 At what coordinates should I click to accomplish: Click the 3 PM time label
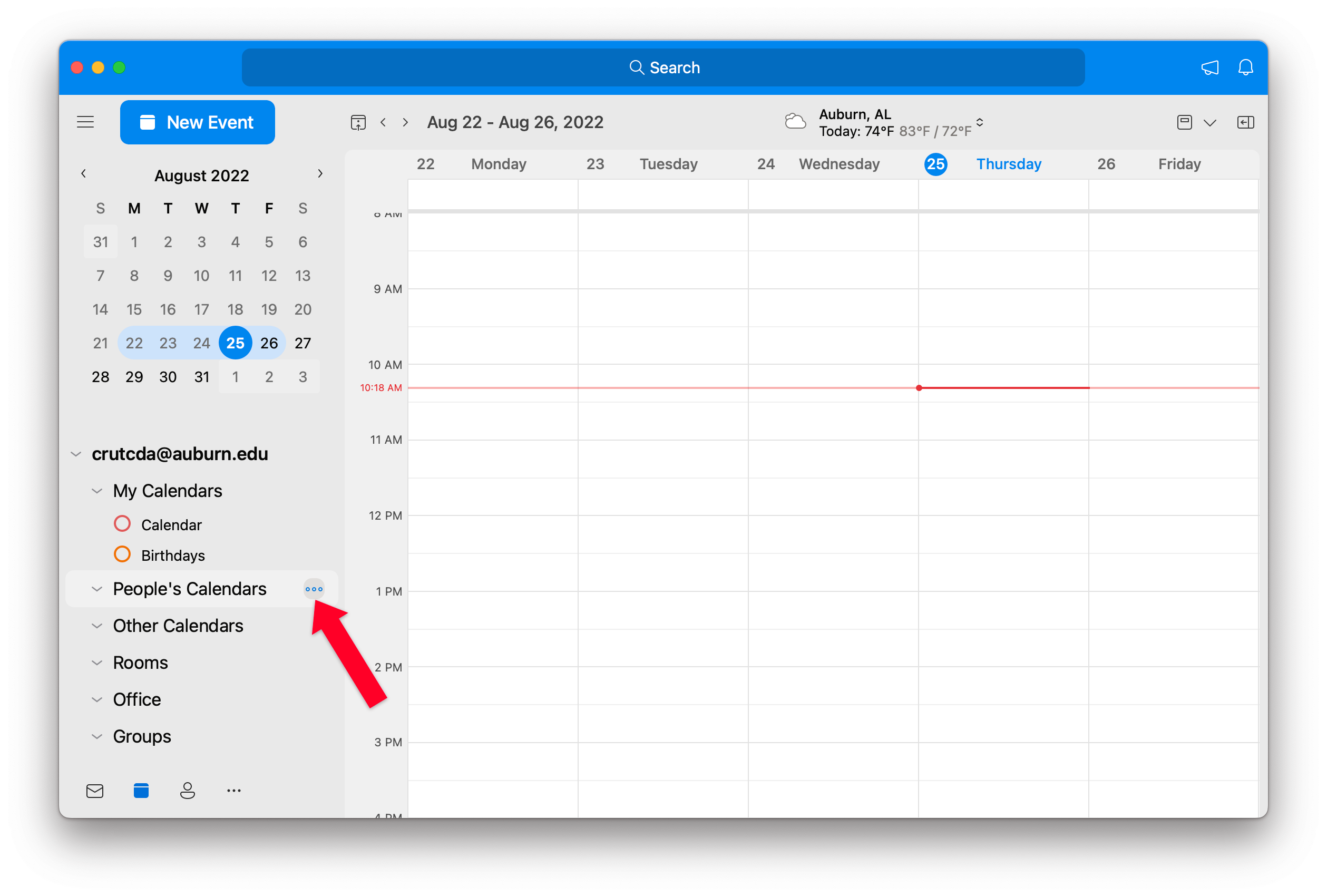click(388, 743)
